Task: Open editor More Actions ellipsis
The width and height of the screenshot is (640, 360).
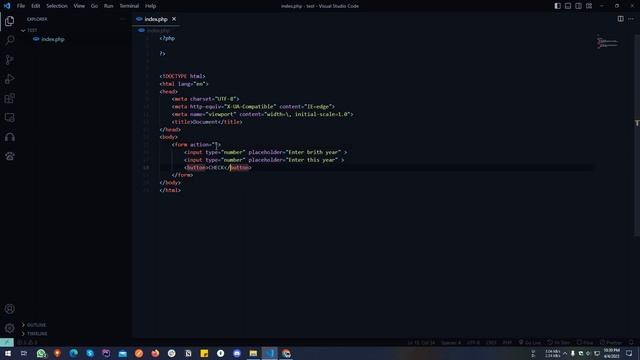Action: (631, 19)
